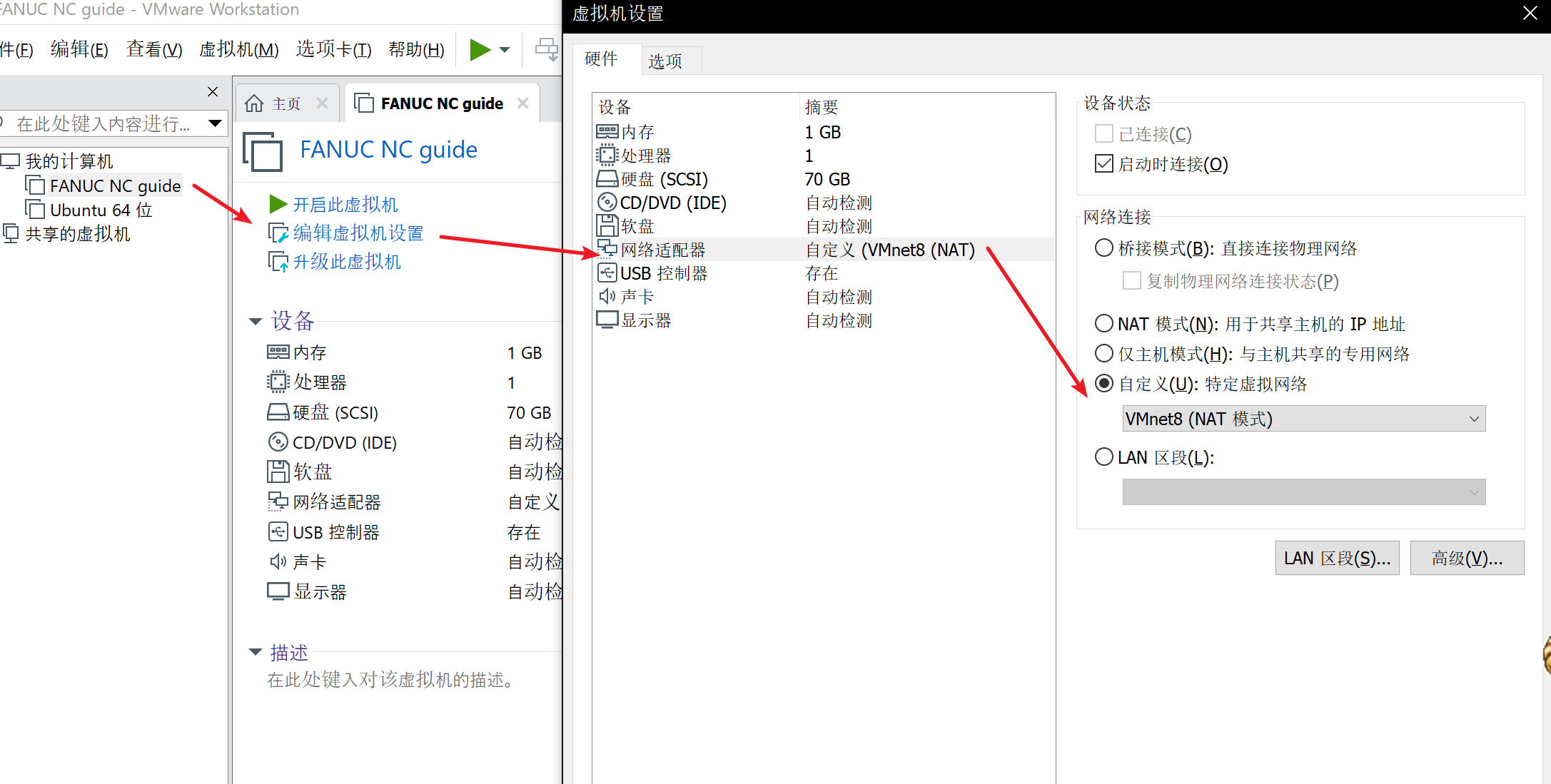The image size is (1551, 784).
Task: Click the CD/DVD (IDE) device icon in settings list
Action: tap(607, 203)
